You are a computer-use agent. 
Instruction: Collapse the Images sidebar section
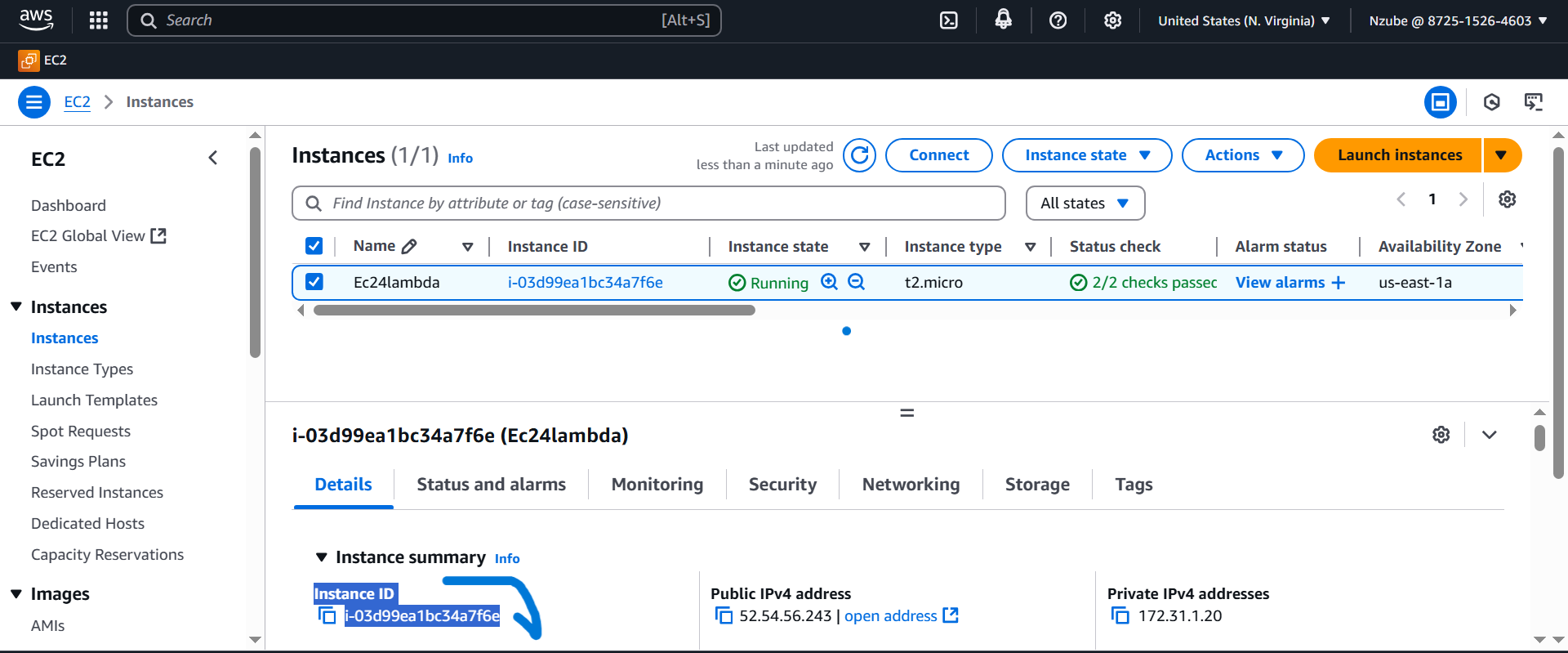click(x=16, y=594)
